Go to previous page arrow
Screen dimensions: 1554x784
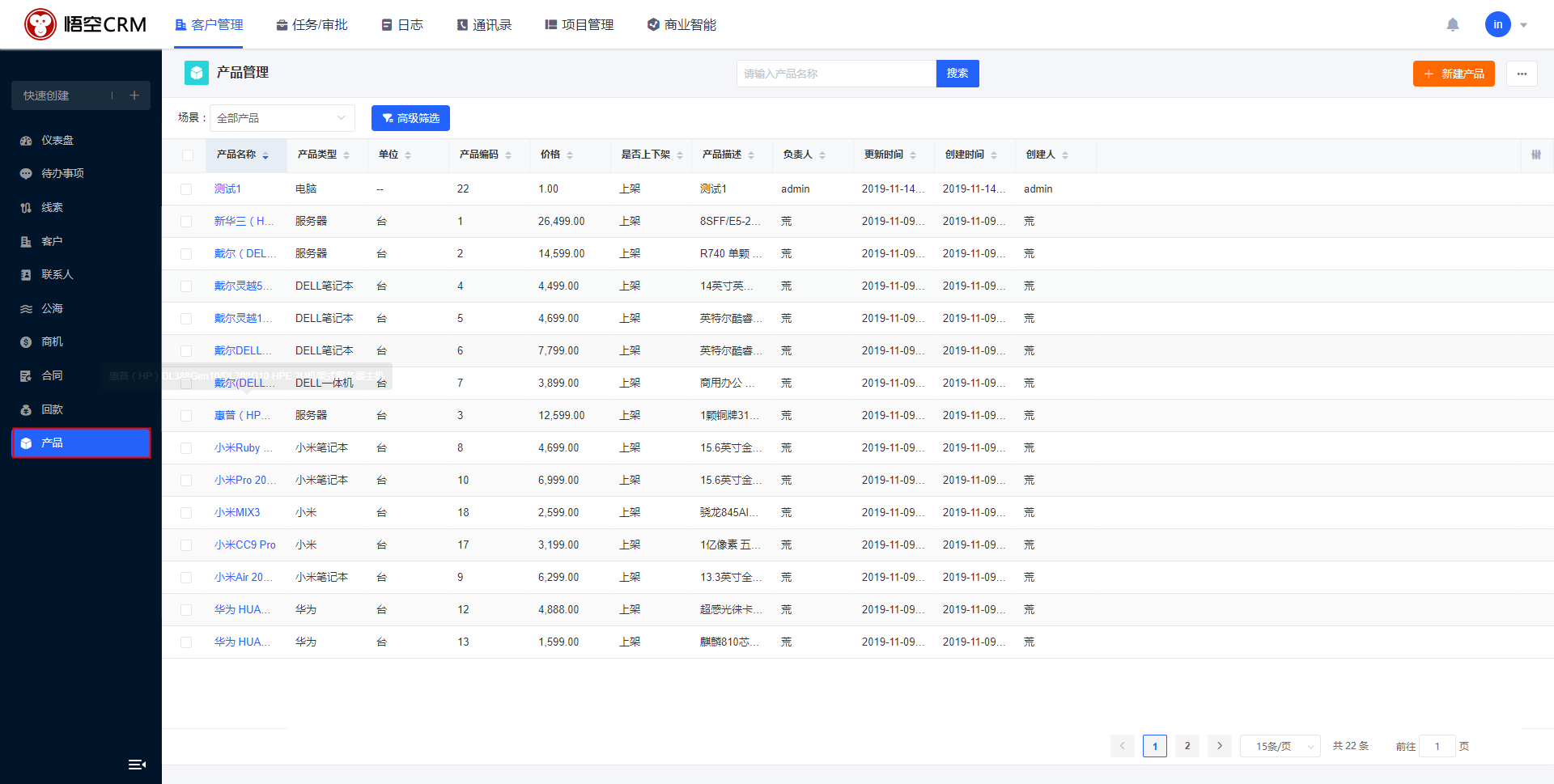click(x=1123, y=746)
